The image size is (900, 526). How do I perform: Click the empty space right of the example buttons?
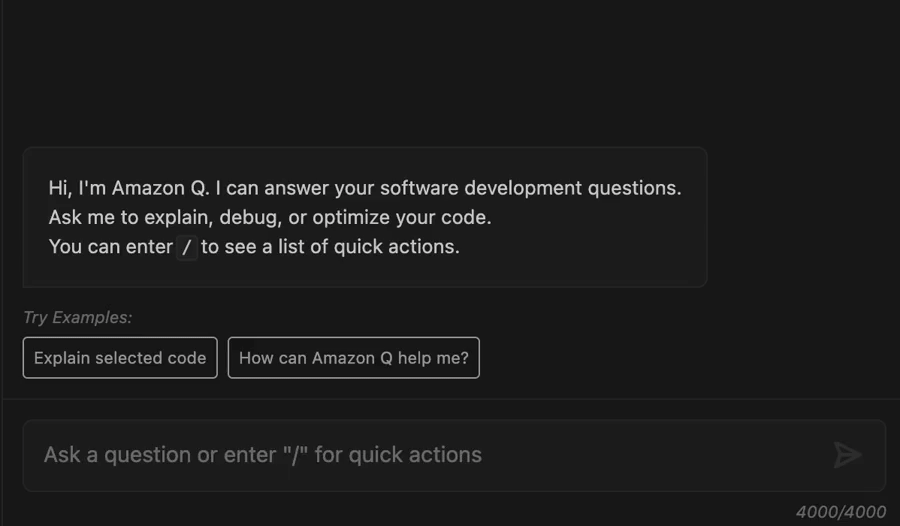(689, 358)
